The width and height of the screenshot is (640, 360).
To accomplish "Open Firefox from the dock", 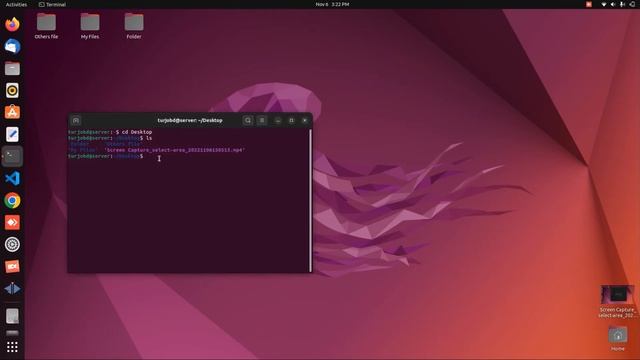I will click(12, 24).
